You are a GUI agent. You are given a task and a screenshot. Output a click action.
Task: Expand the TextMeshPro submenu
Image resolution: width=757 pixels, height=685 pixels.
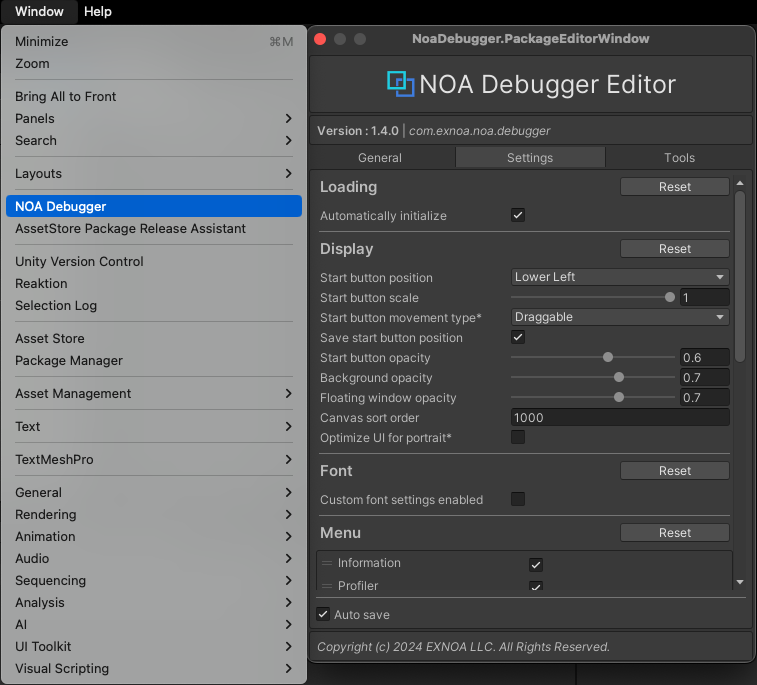[154, 460]
